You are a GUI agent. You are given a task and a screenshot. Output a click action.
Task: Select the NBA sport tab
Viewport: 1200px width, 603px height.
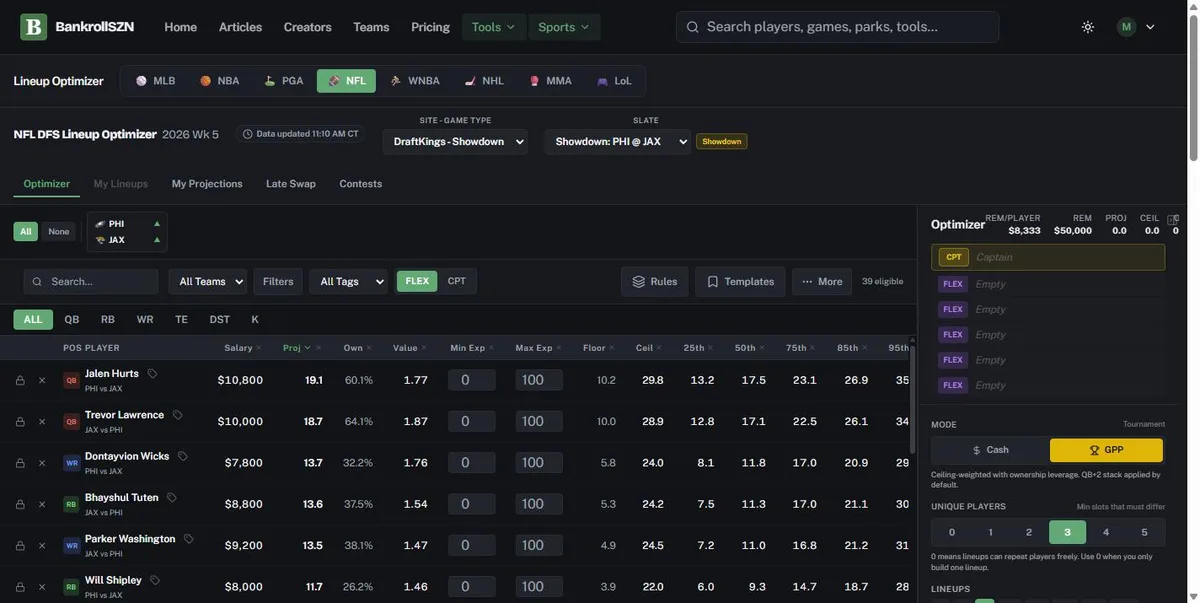[219, 81]
